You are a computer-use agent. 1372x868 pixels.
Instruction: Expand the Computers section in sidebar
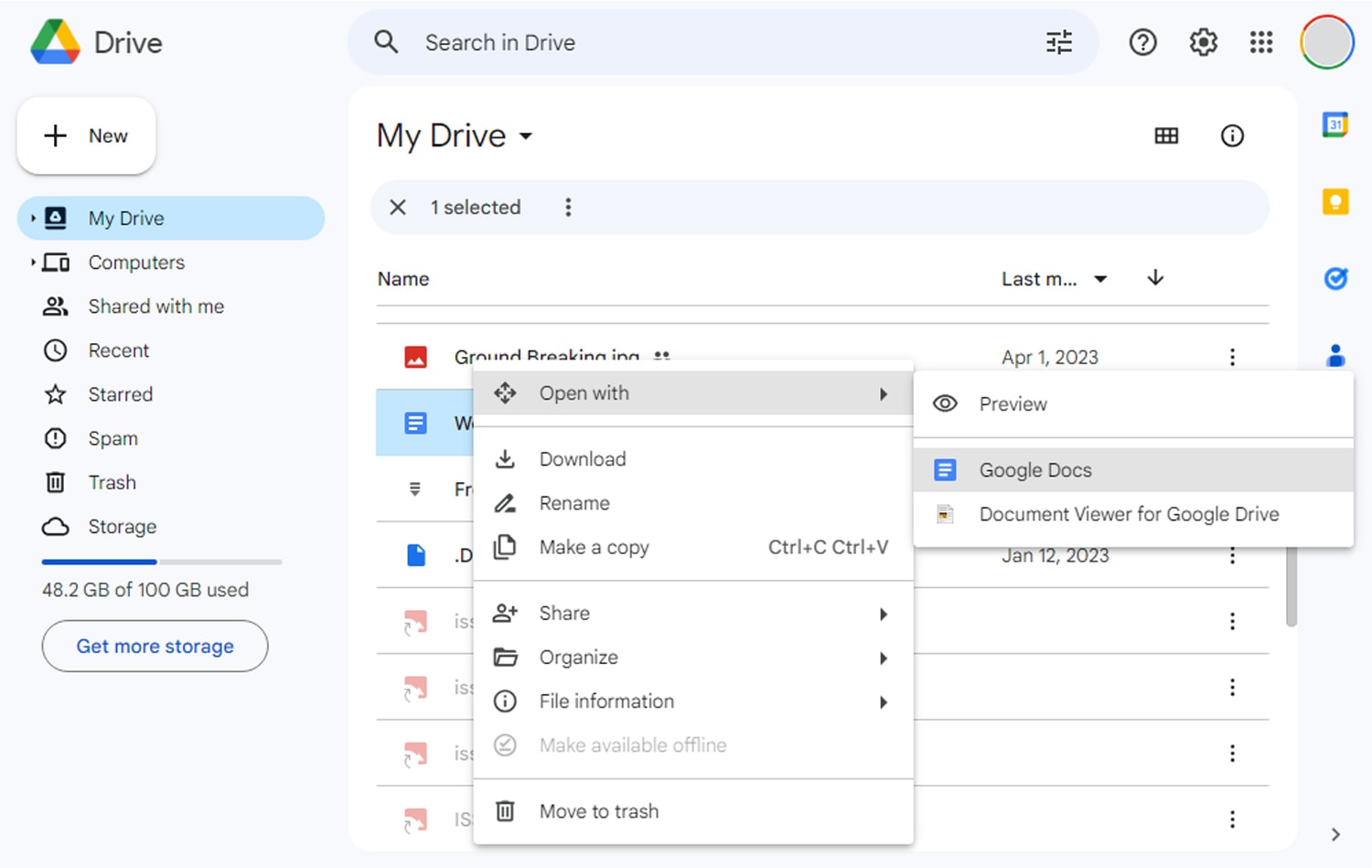[34, 263]
